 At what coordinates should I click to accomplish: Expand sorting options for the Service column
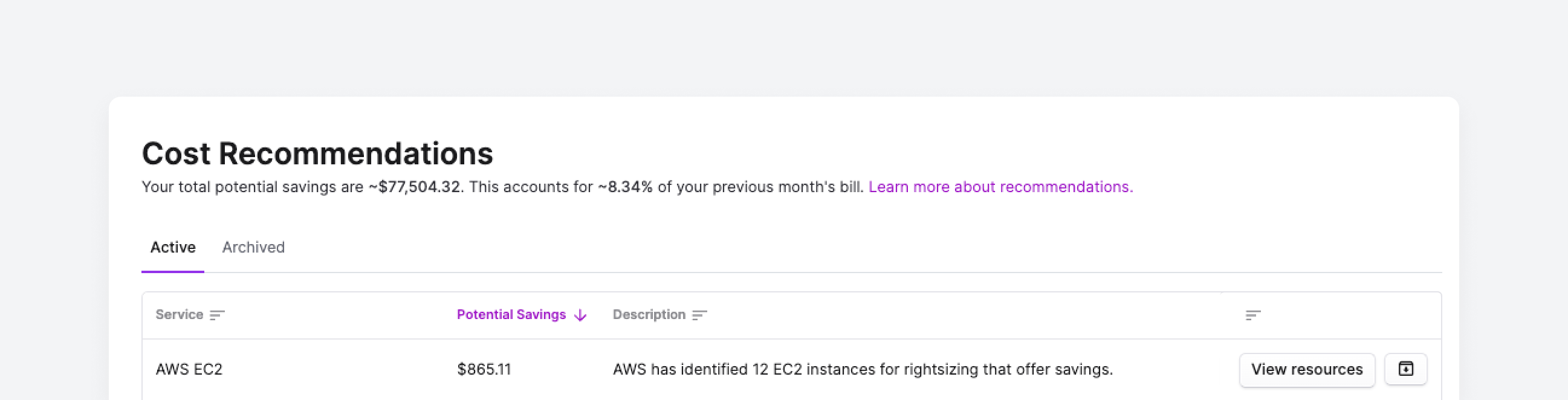(x=217, y=315)
